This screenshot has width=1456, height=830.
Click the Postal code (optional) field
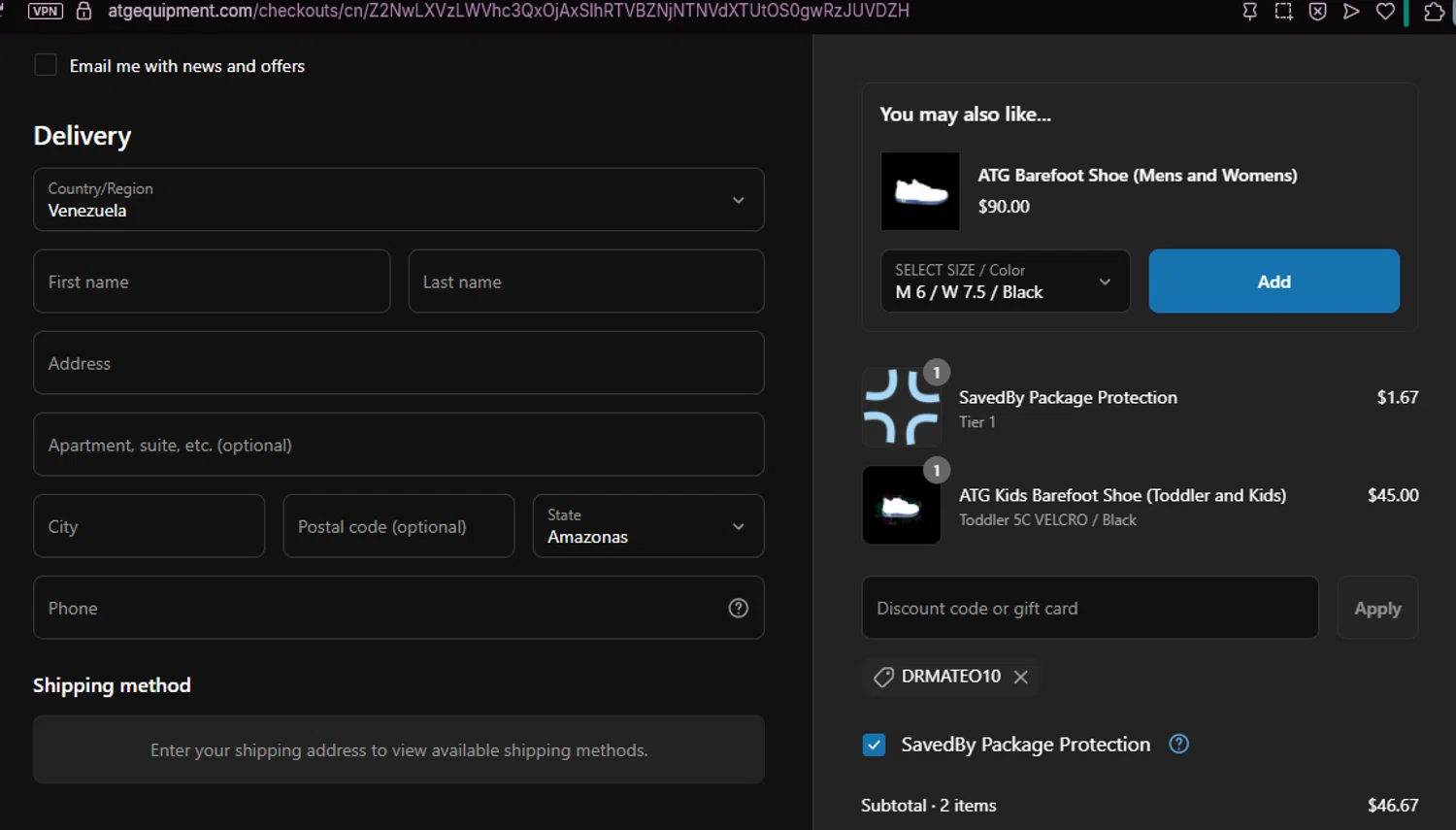coord(398,526)
